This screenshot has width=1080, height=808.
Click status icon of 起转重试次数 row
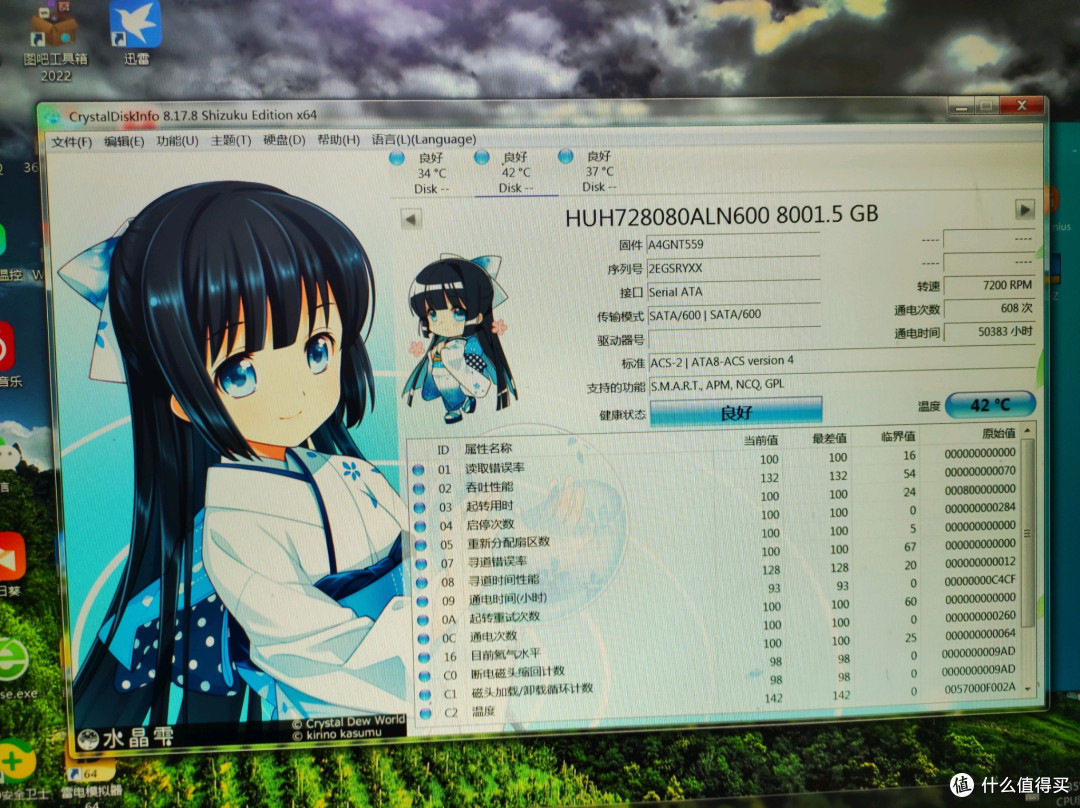[x=424, y=620]
